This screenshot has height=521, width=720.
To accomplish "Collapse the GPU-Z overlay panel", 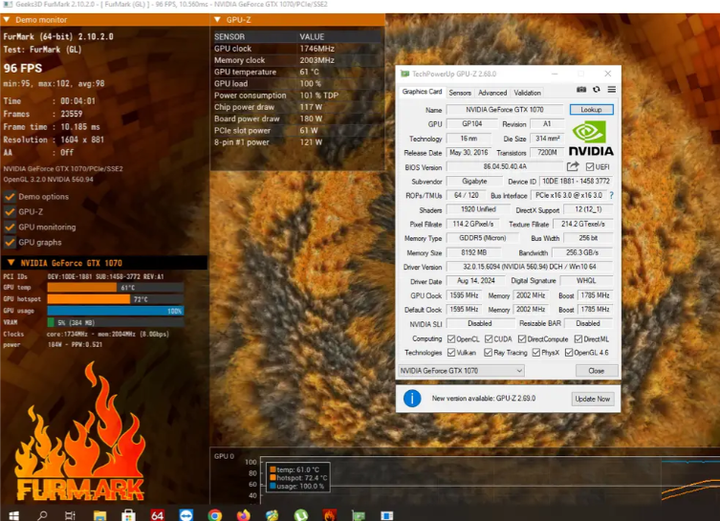I will (x=218, y=20).
